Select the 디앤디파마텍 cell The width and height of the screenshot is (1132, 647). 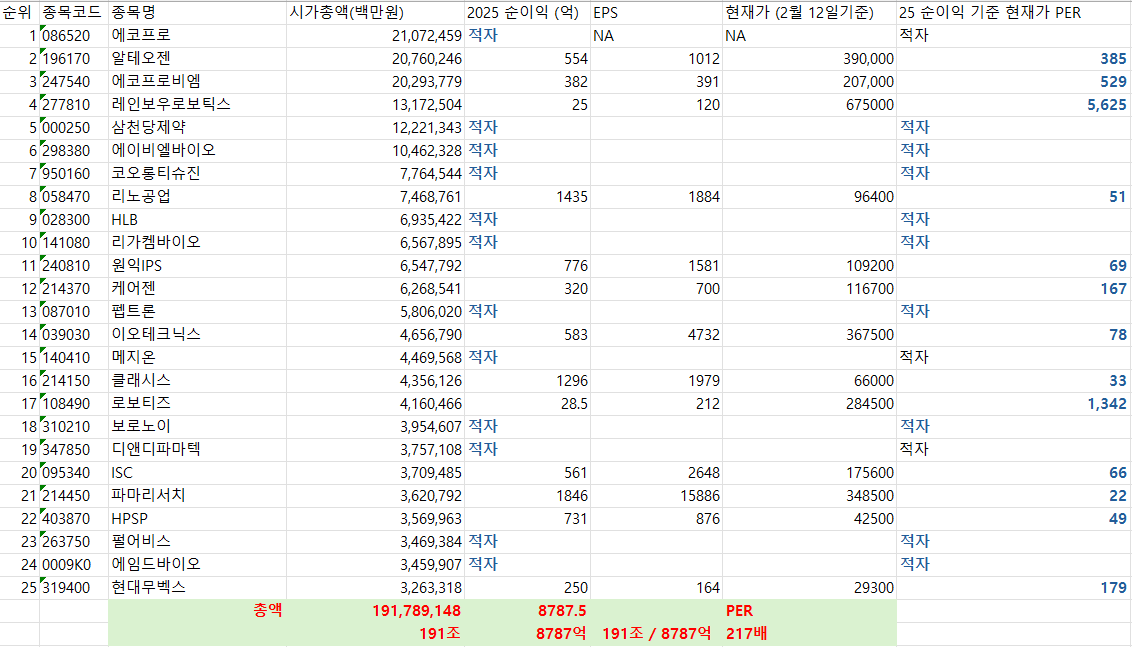pos(197,449)
